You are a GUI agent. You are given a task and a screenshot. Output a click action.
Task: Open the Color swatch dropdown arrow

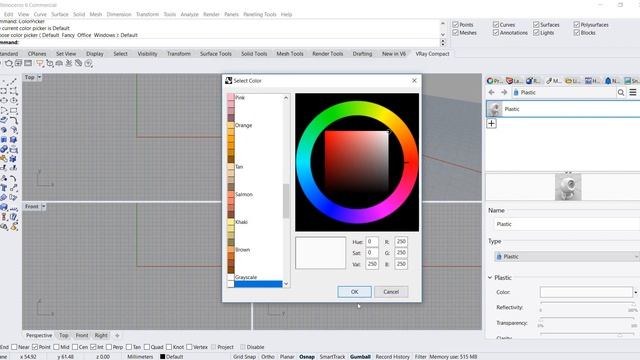point(636,292)
